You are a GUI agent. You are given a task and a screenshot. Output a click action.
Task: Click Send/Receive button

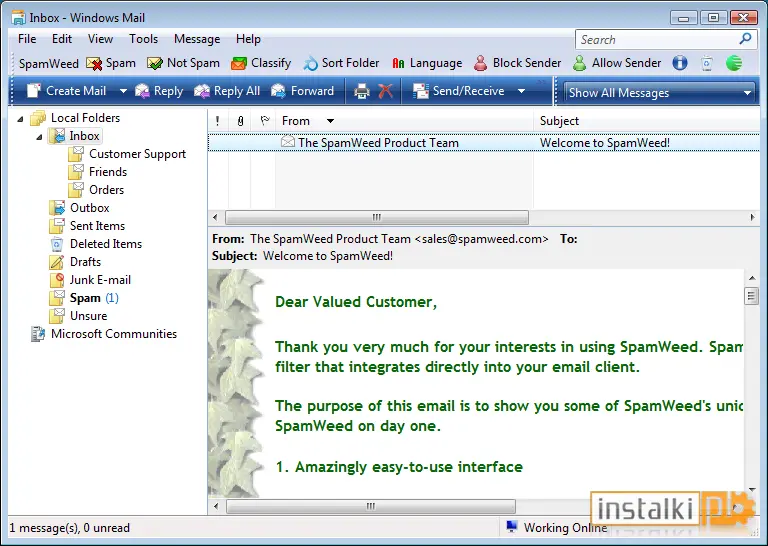tap(458, 91)
